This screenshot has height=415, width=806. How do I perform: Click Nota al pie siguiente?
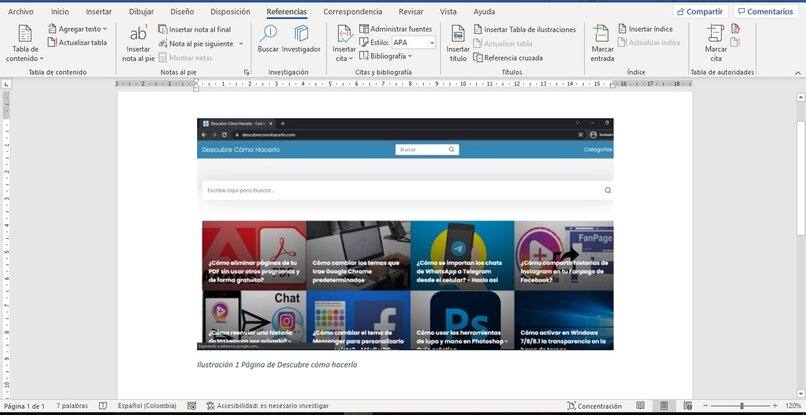pos(196,44)
